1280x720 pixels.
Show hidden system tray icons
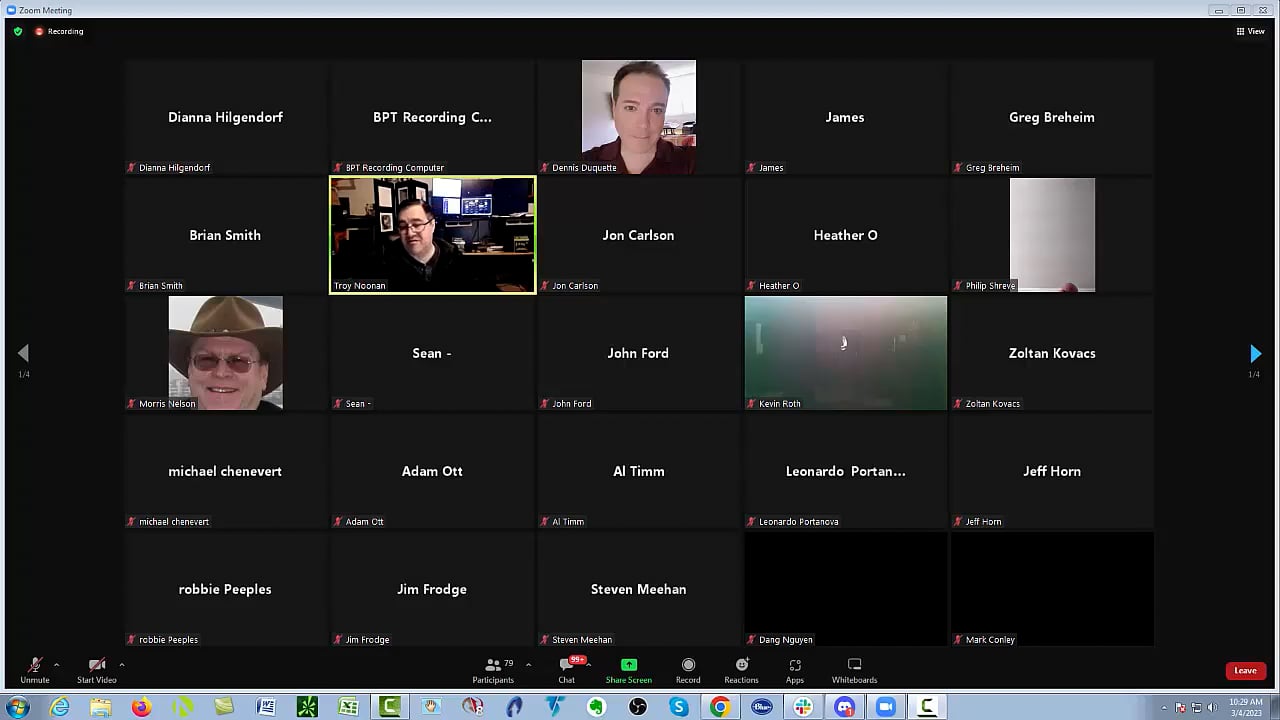point(1164,708)
